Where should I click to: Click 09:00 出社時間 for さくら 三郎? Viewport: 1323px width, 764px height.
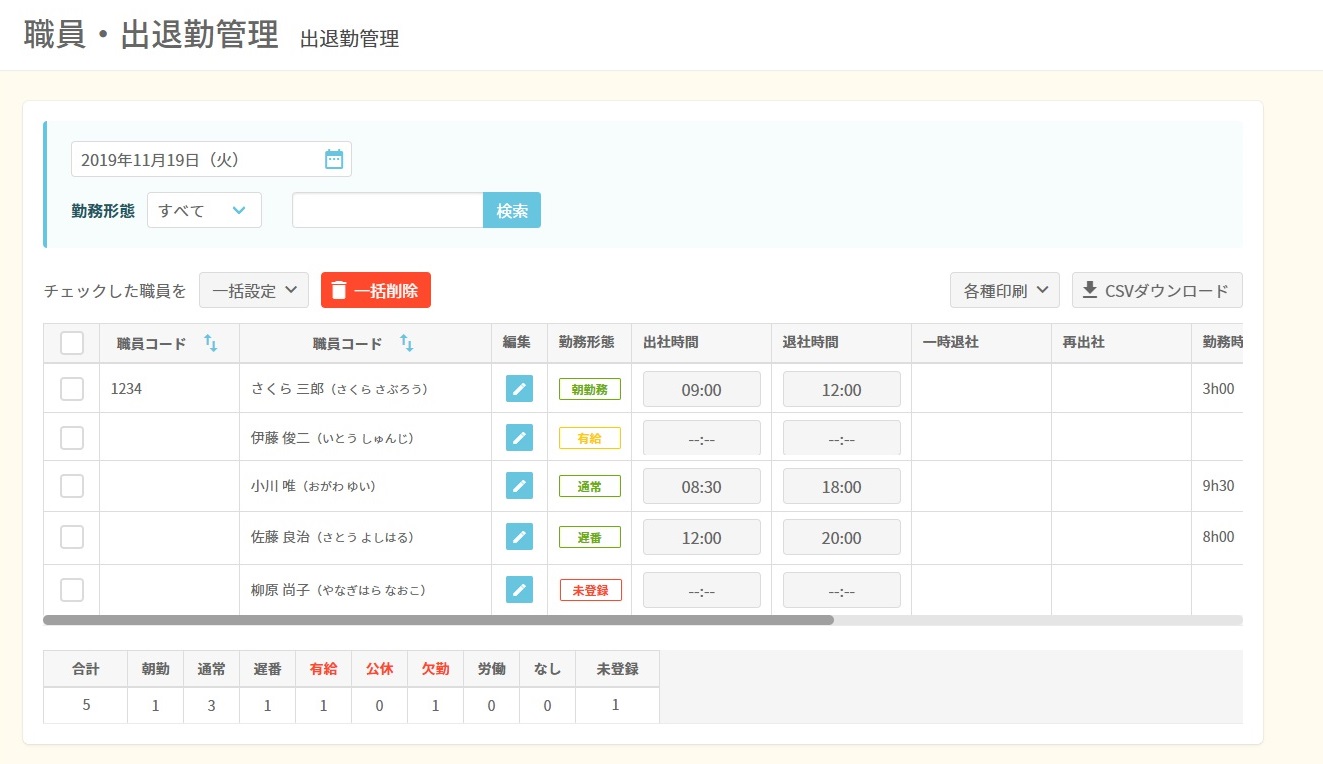(701, 389)
